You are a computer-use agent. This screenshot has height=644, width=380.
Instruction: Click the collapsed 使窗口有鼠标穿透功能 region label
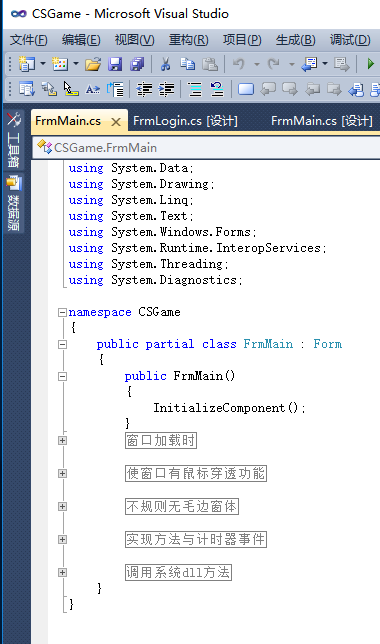(196, 473)
